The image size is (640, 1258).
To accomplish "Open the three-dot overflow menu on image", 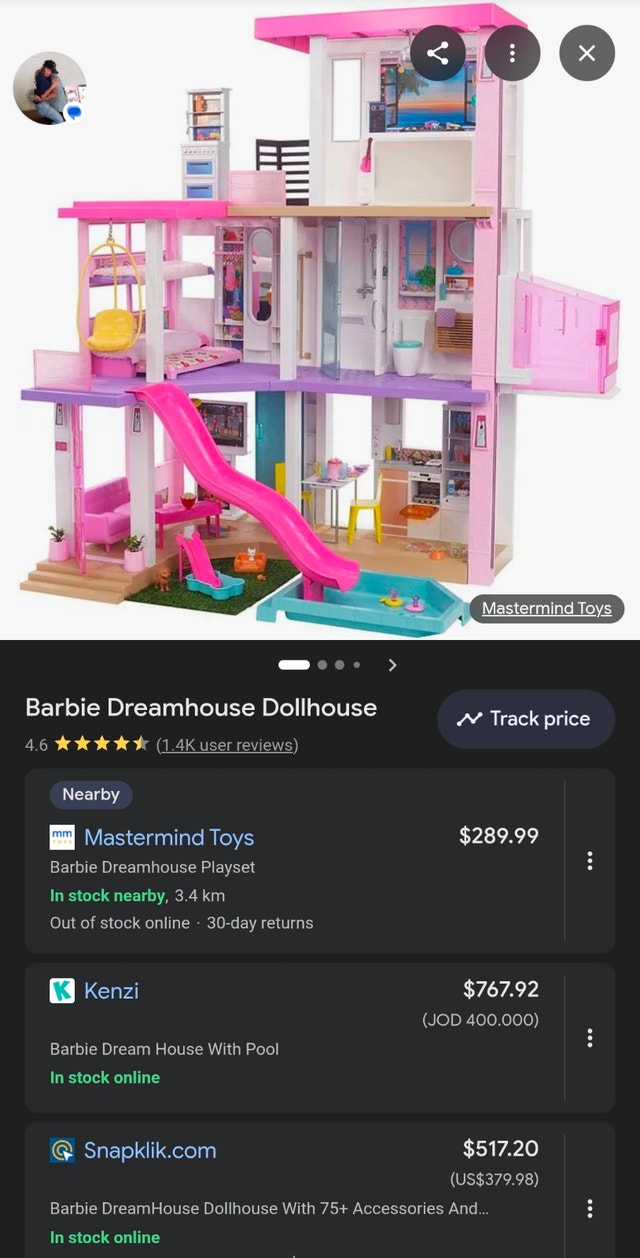I will [512, 53].
